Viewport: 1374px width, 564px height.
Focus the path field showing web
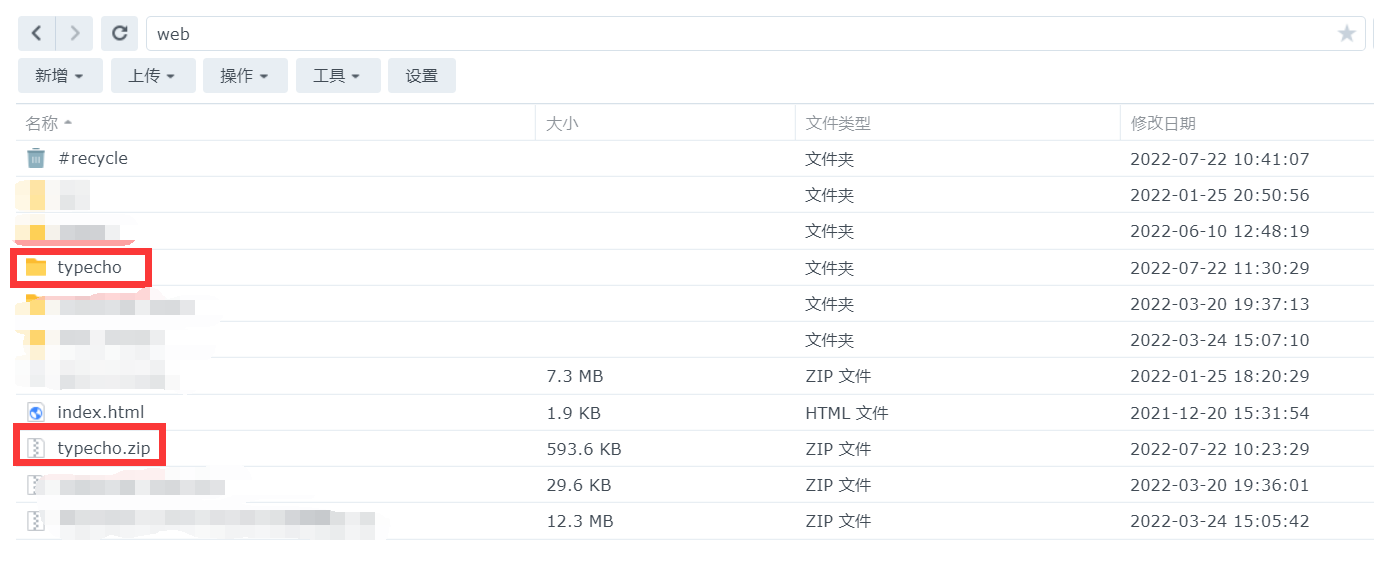[x=740, y=34]
